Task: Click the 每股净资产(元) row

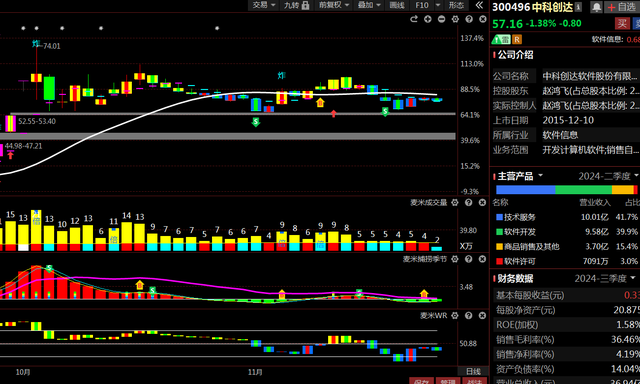Action: (566, 310)
